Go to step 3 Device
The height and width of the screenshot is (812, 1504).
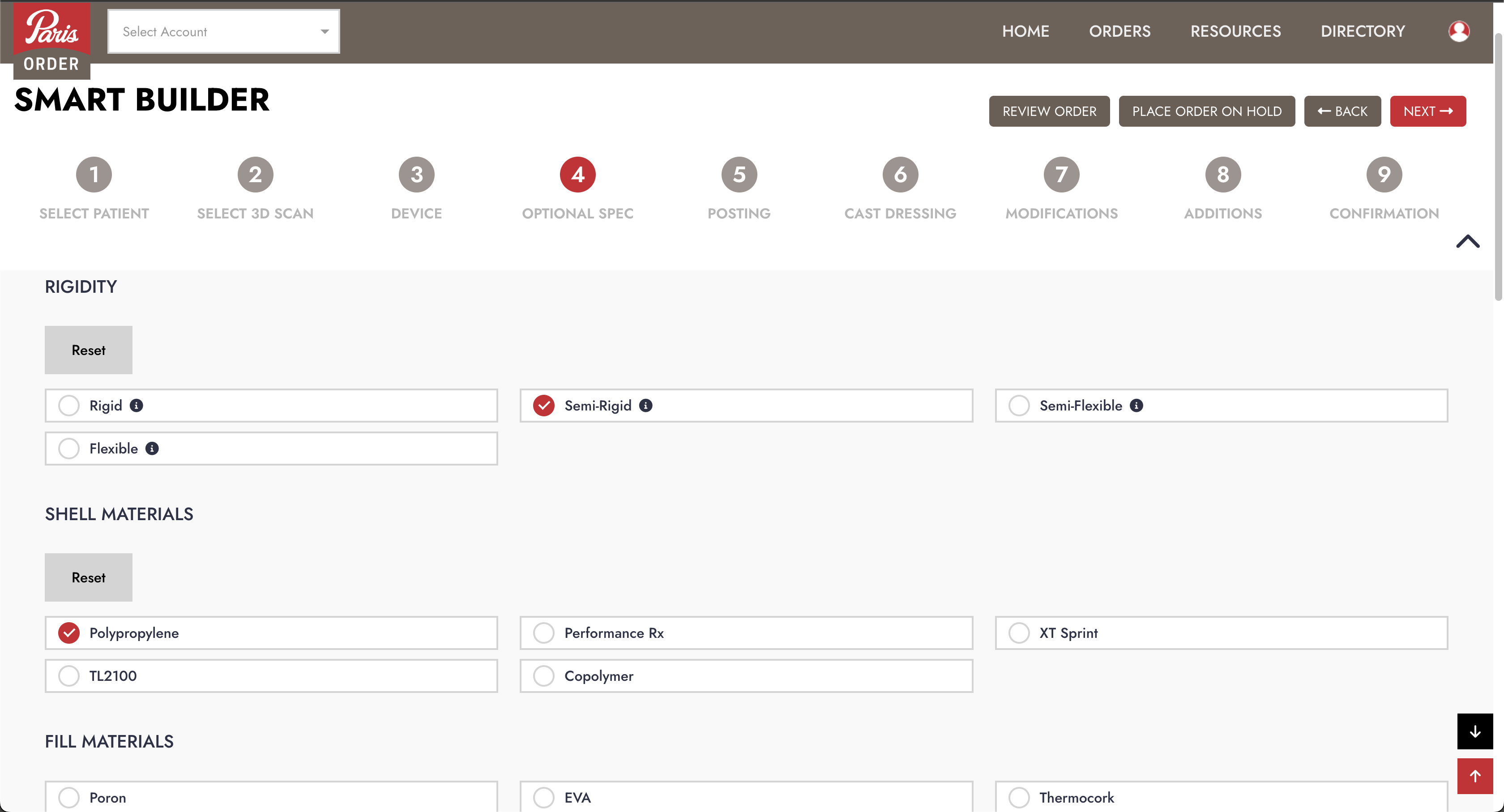click(416, 188)
